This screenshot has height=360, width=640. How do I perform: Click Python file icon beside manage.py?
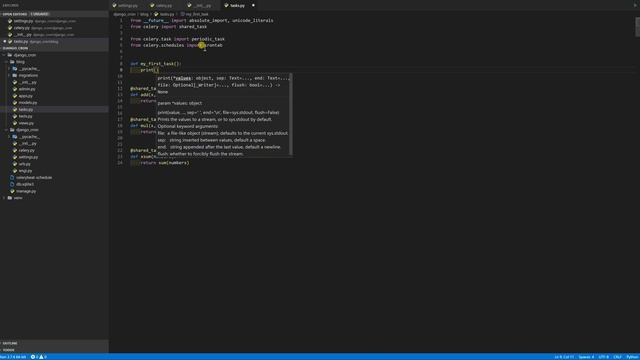(x=12, y=191)
